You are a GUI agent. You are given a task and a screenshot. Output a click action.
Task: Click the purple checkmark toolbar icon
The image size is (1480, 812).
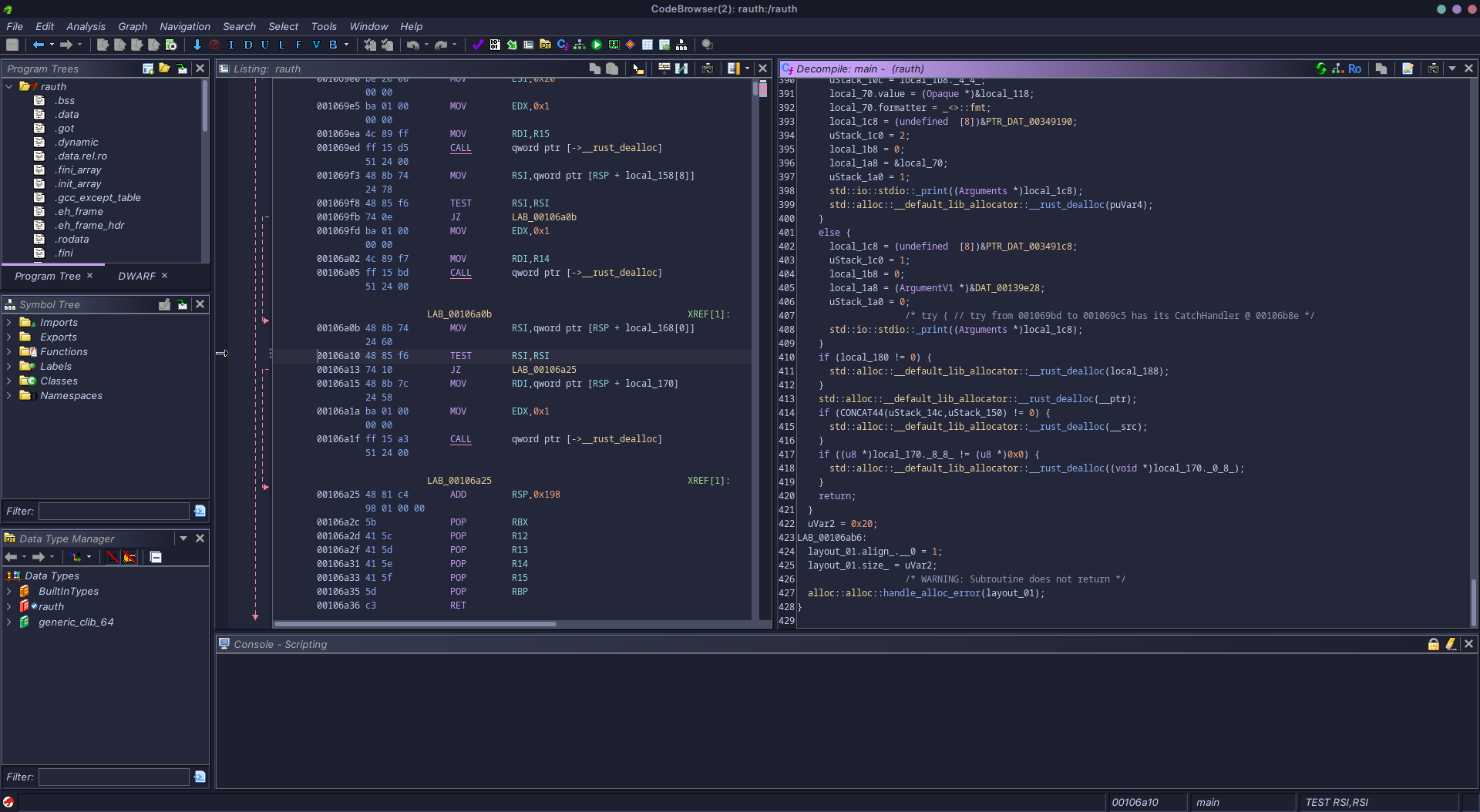point(478,45)
